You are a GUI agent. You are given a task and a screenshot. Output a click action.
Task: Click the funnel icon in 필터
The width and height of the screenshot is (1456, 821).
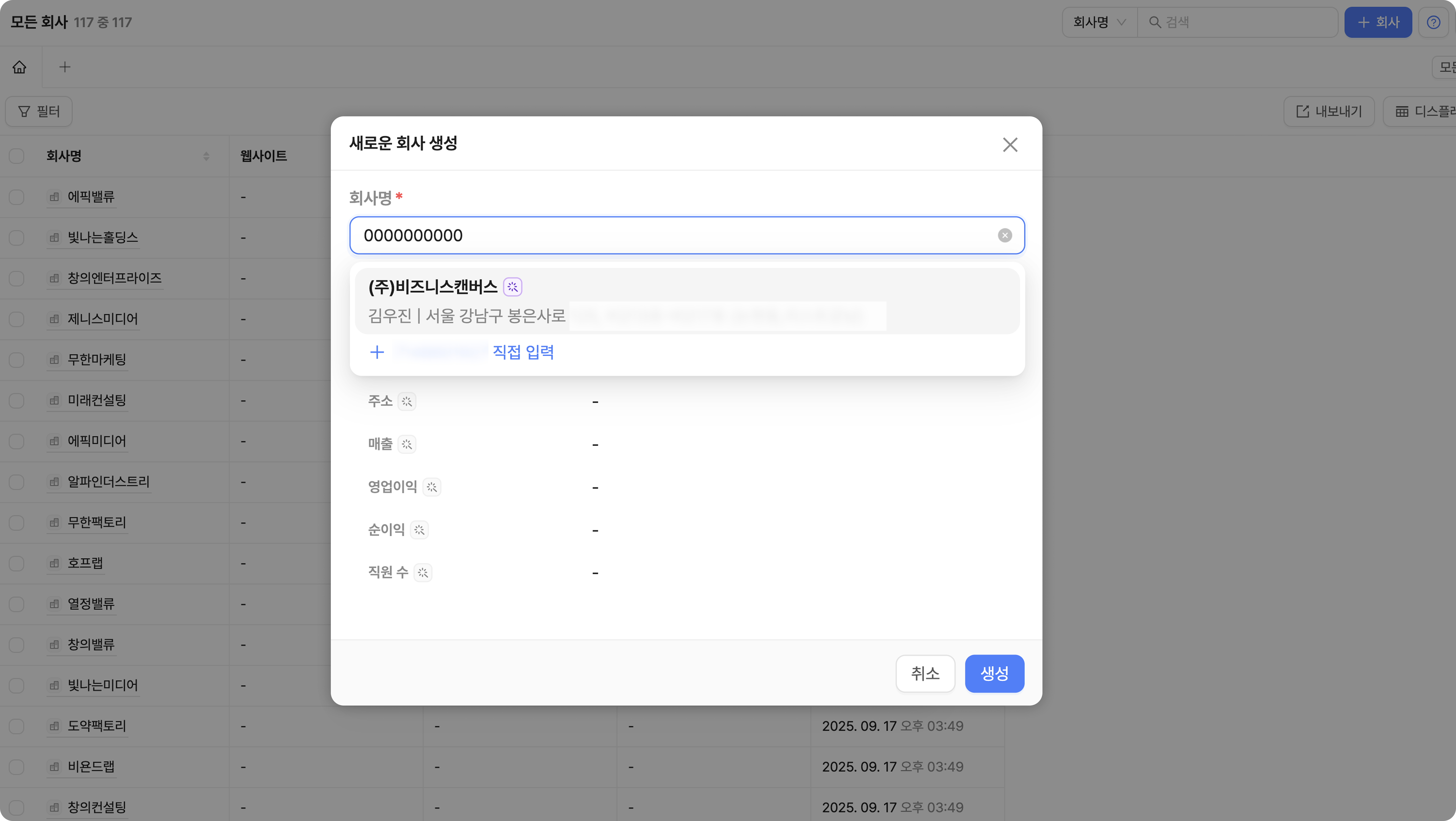pos(24,111)
